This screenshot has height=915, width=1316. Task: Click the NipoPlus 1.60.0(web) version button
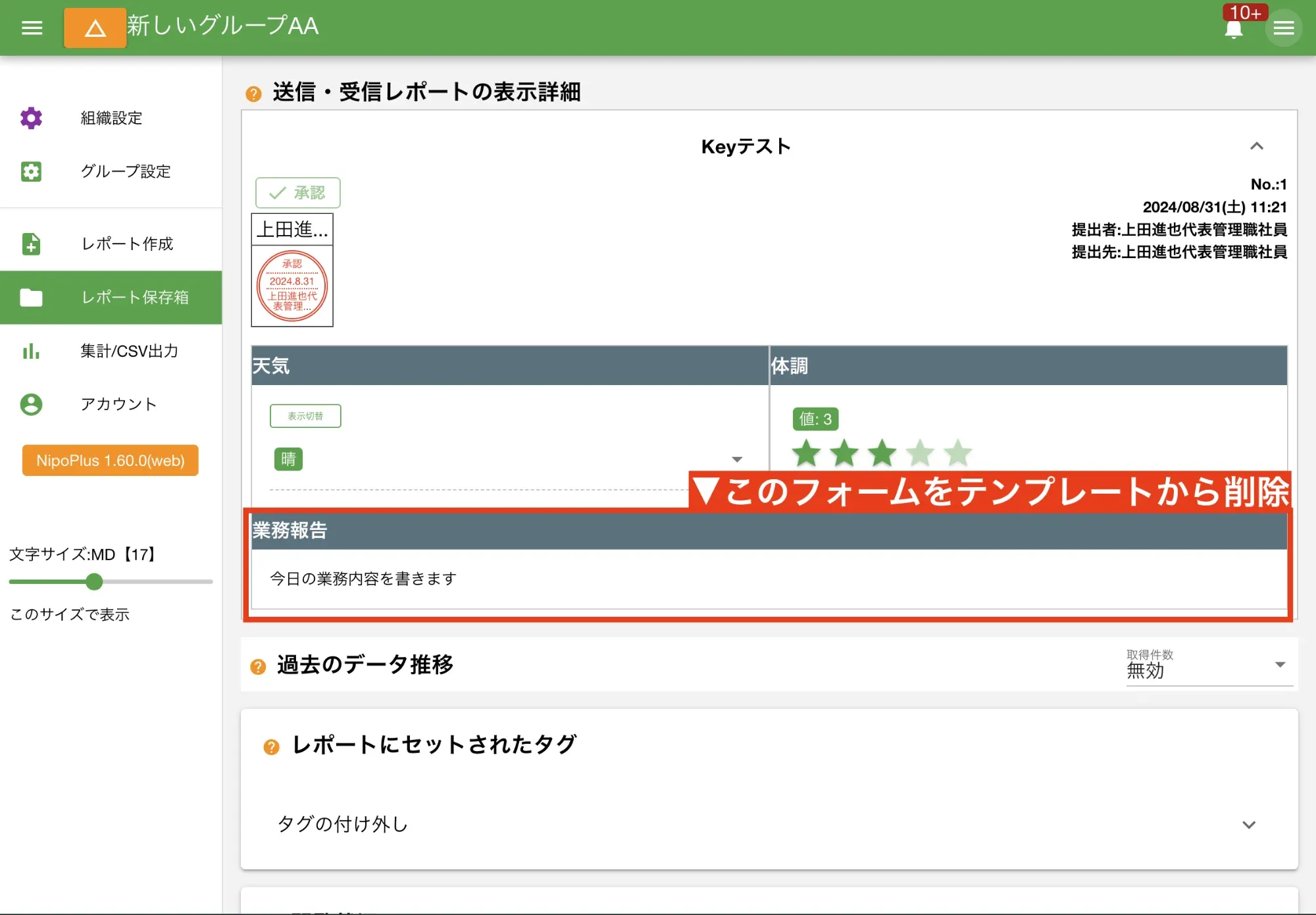pos(109,461)
